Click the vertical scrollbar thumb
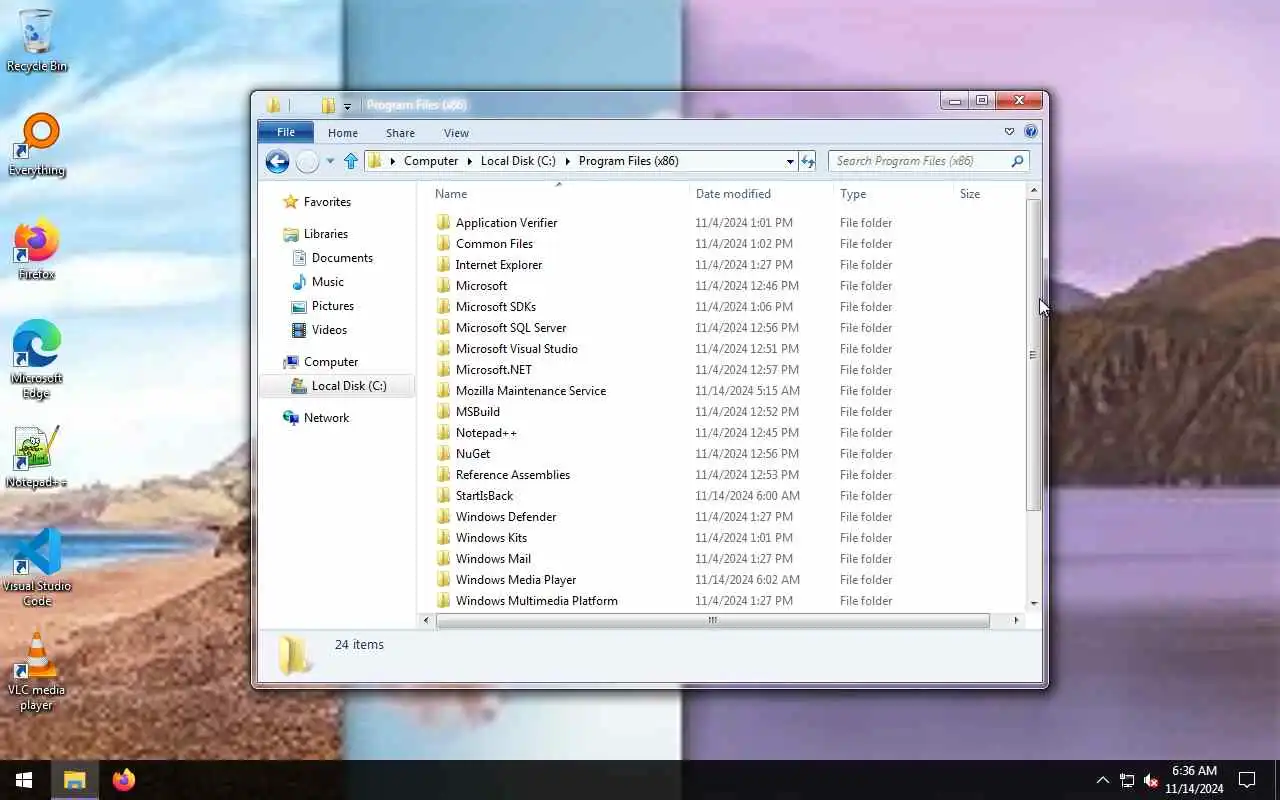 click(x=1033, y=355)
